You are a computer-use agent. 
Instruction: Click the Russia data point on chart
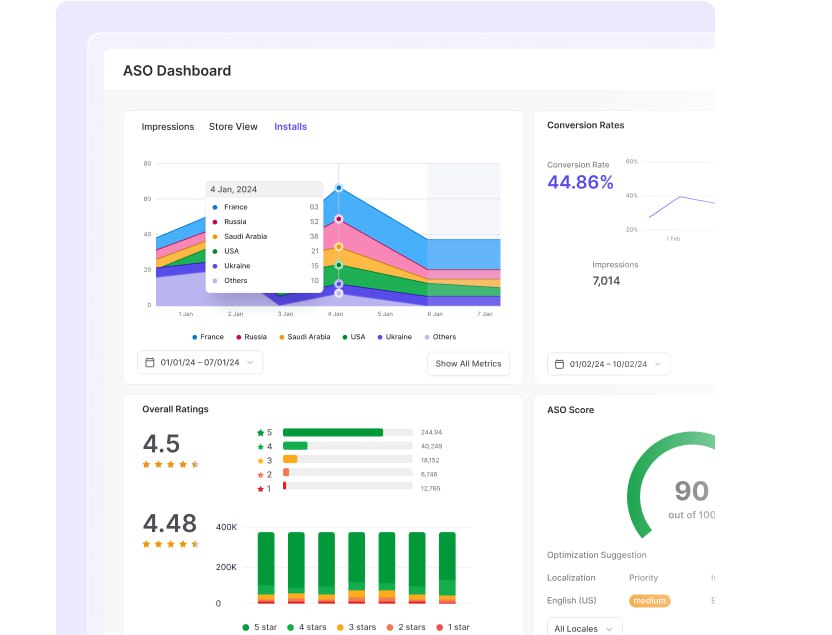coord(339,219)
